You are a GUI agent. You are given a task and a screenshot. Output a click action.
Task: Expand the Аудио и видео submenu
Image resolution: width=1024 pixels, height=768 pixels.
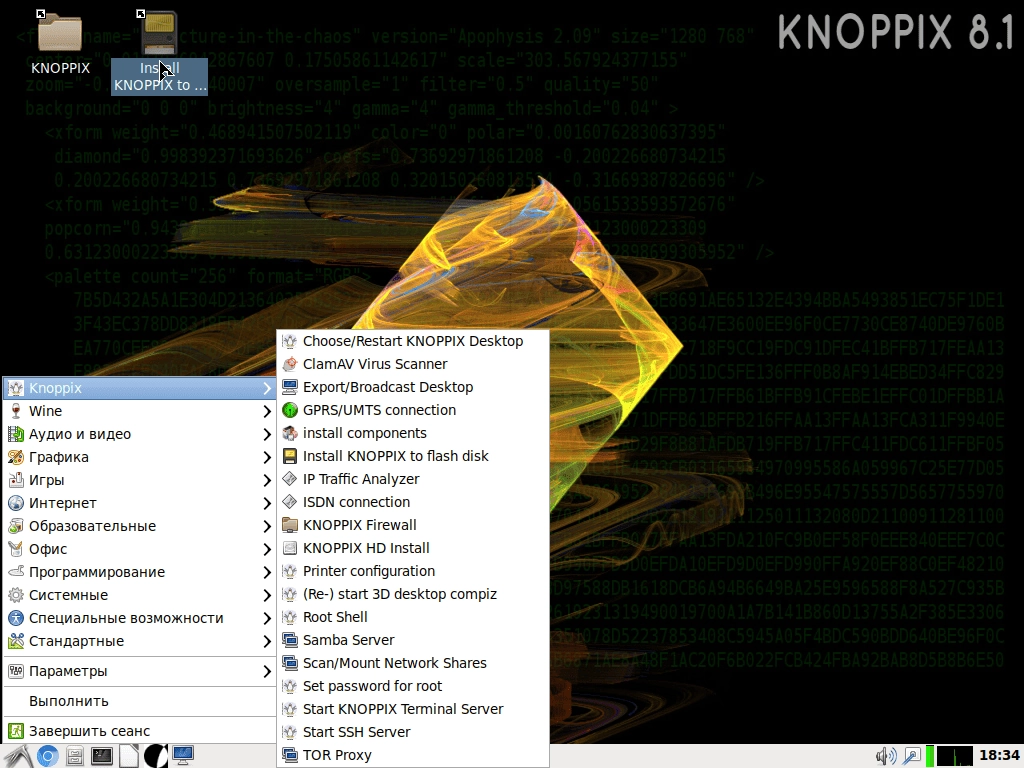coord(139,434)
